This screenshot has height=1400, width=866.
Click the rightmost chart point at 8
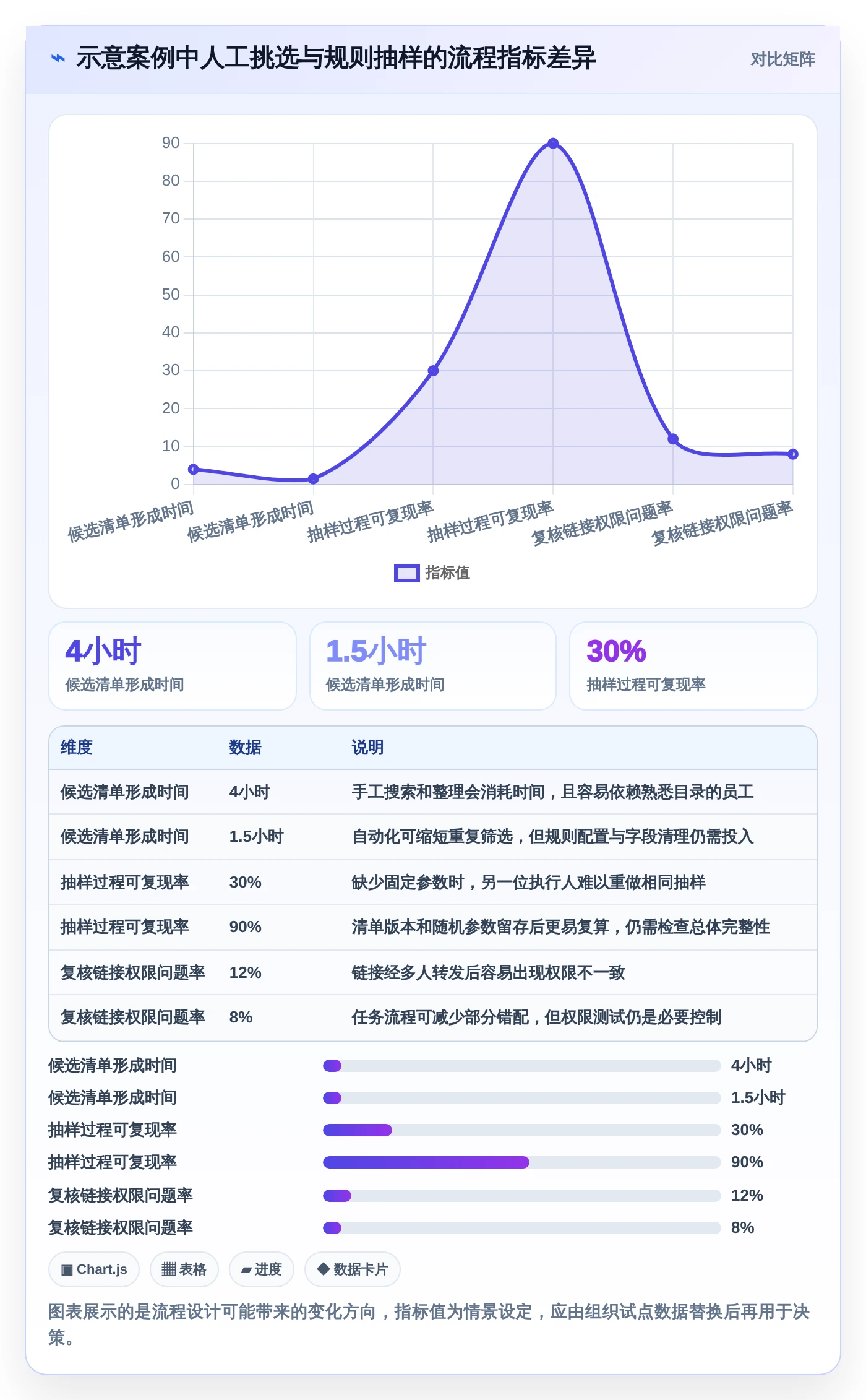tap(793, 454)
